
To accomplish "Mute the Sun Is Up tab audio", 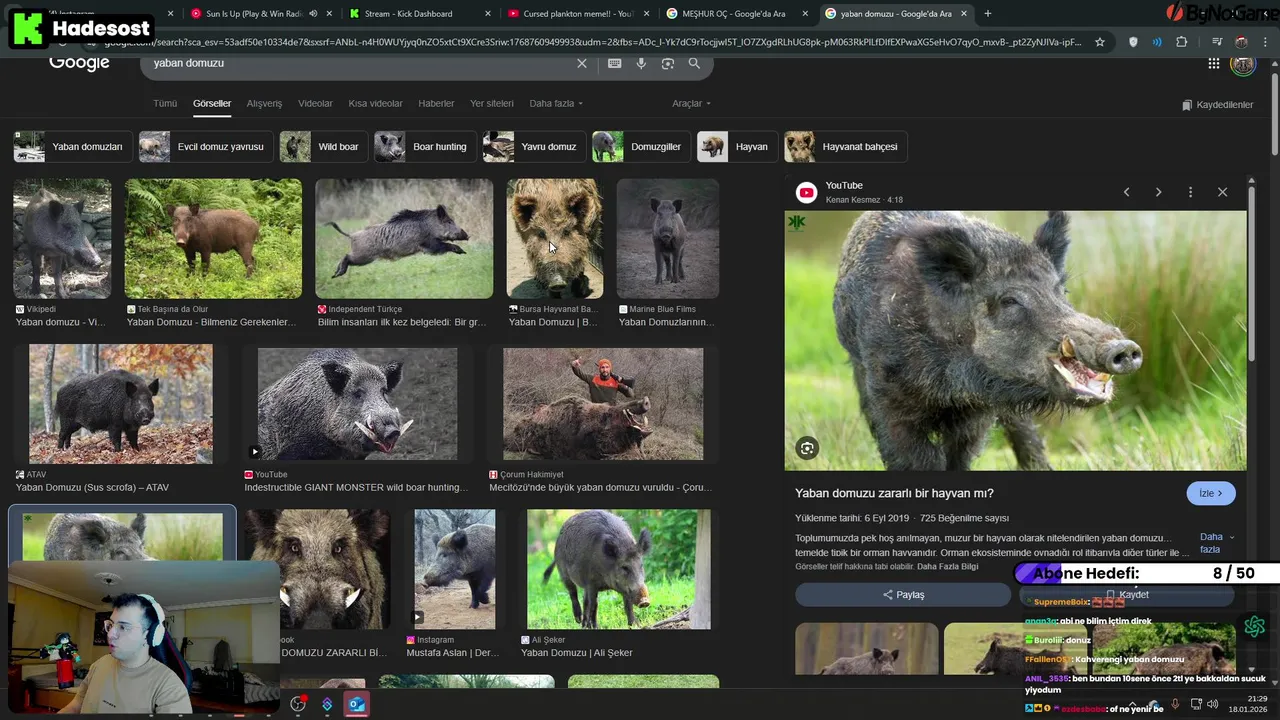I will [x=314, y=14].
